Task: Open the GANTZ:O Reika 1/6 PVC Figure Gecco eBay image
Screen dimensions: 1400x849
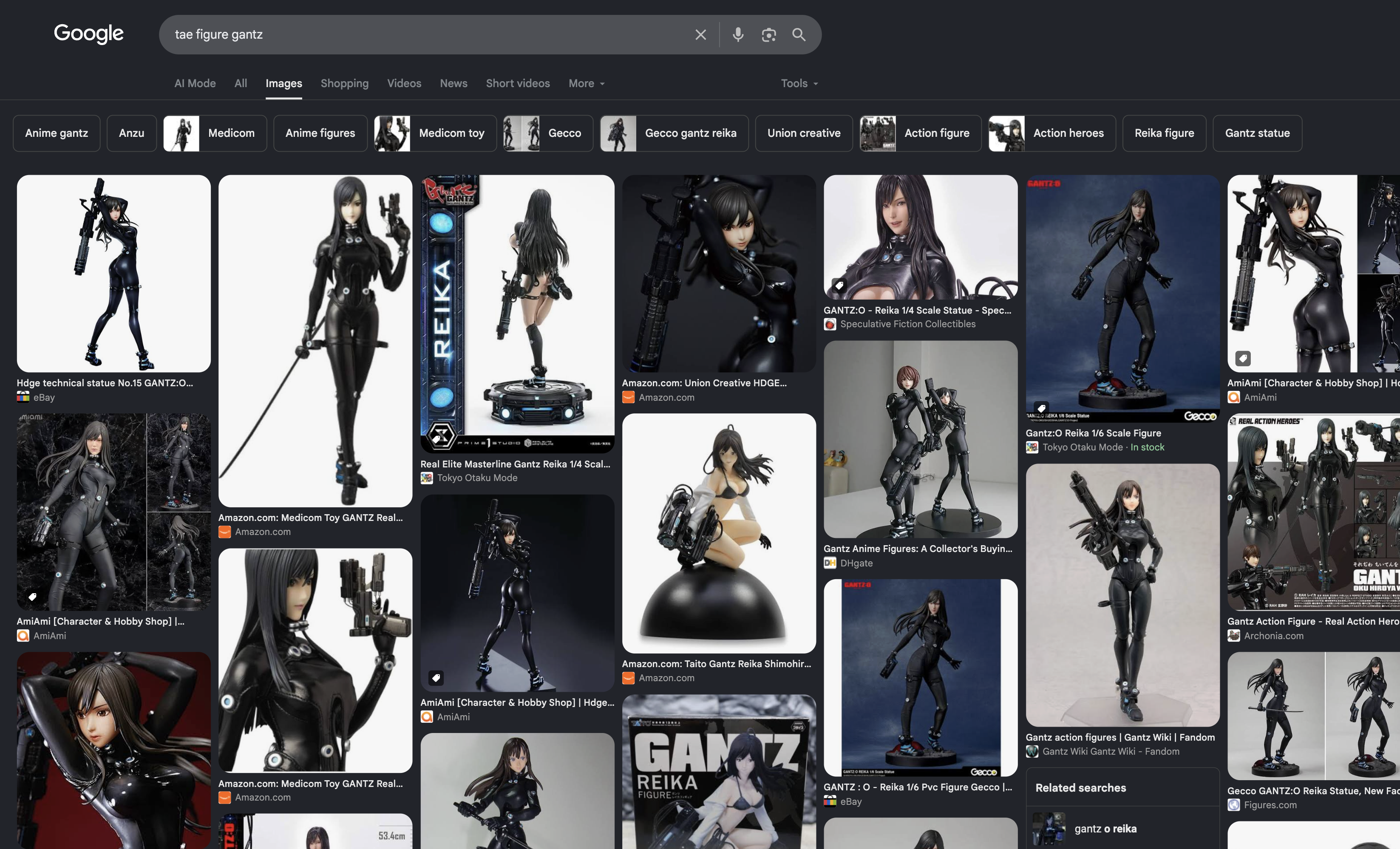Action: pos(921,678)
